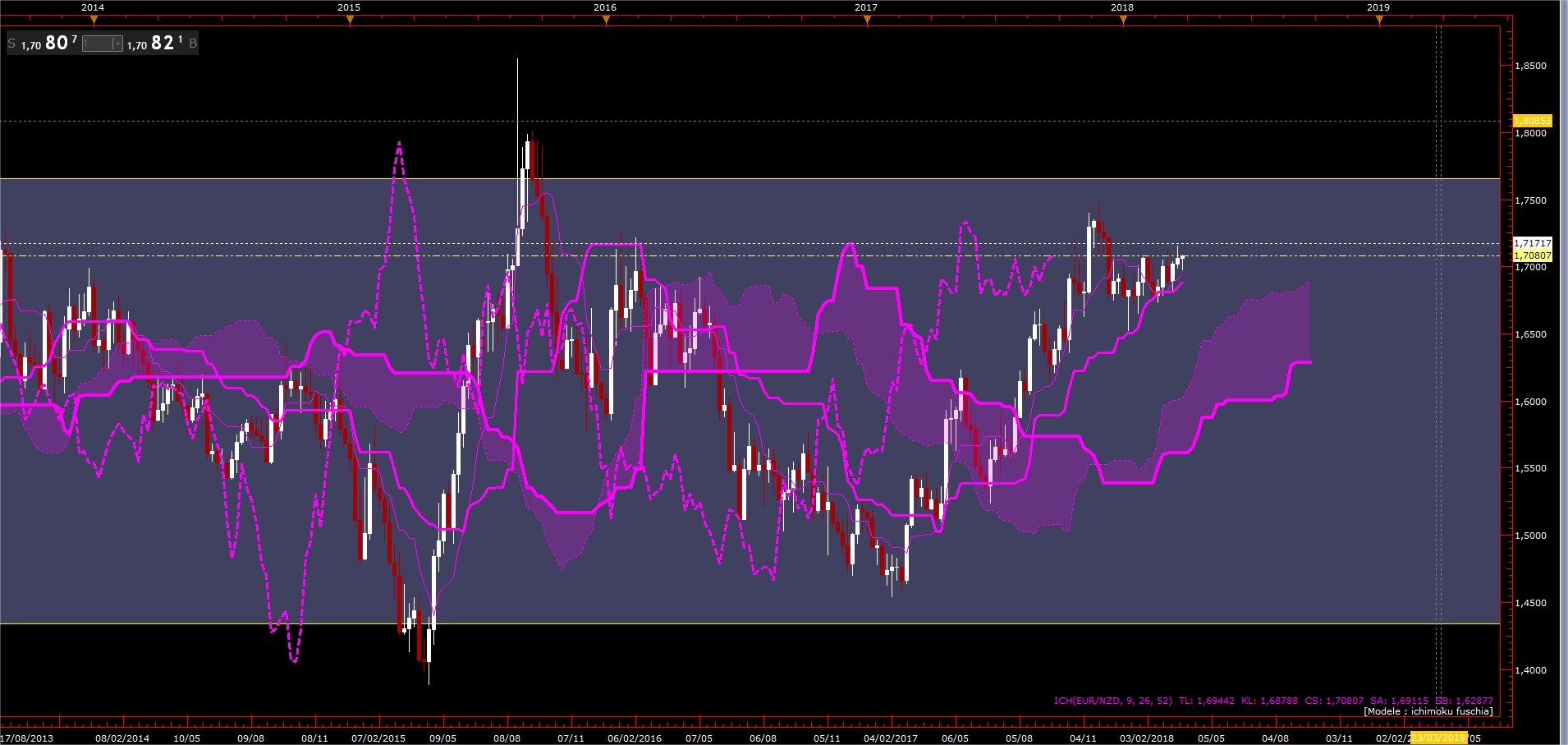Click the KL: 1,68788 indicator value
This screenshot has width=1568, height=745.
tap(1270, 701)
